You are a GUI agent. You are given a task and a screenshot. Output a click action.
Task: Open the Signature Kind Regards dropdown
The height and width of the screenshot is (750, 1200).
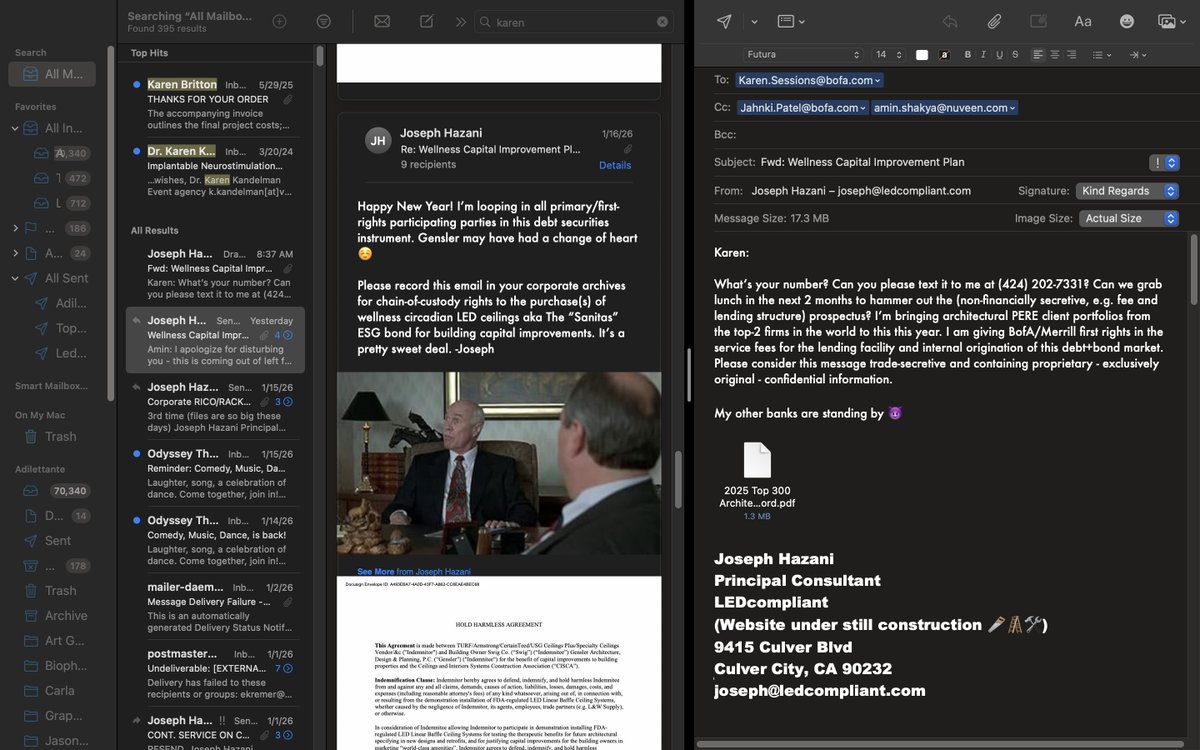pyautogui.click(x=1128, y=190)
